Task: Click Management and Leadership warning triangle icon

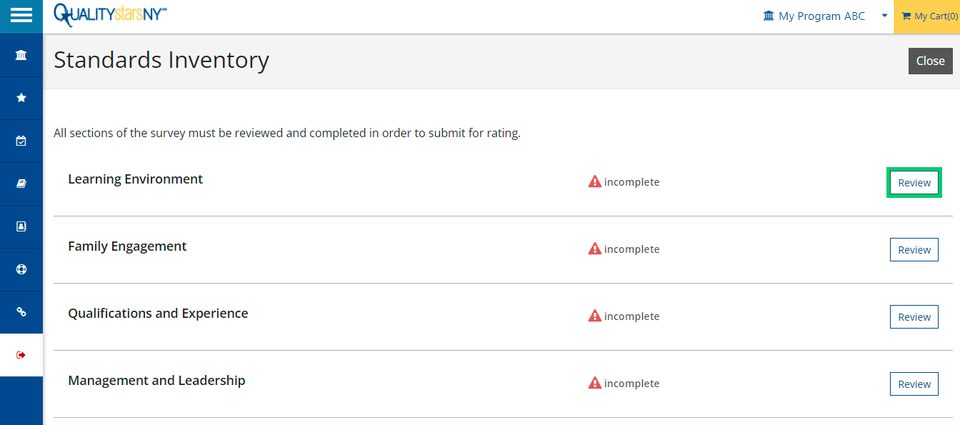Action: (594, 383)
